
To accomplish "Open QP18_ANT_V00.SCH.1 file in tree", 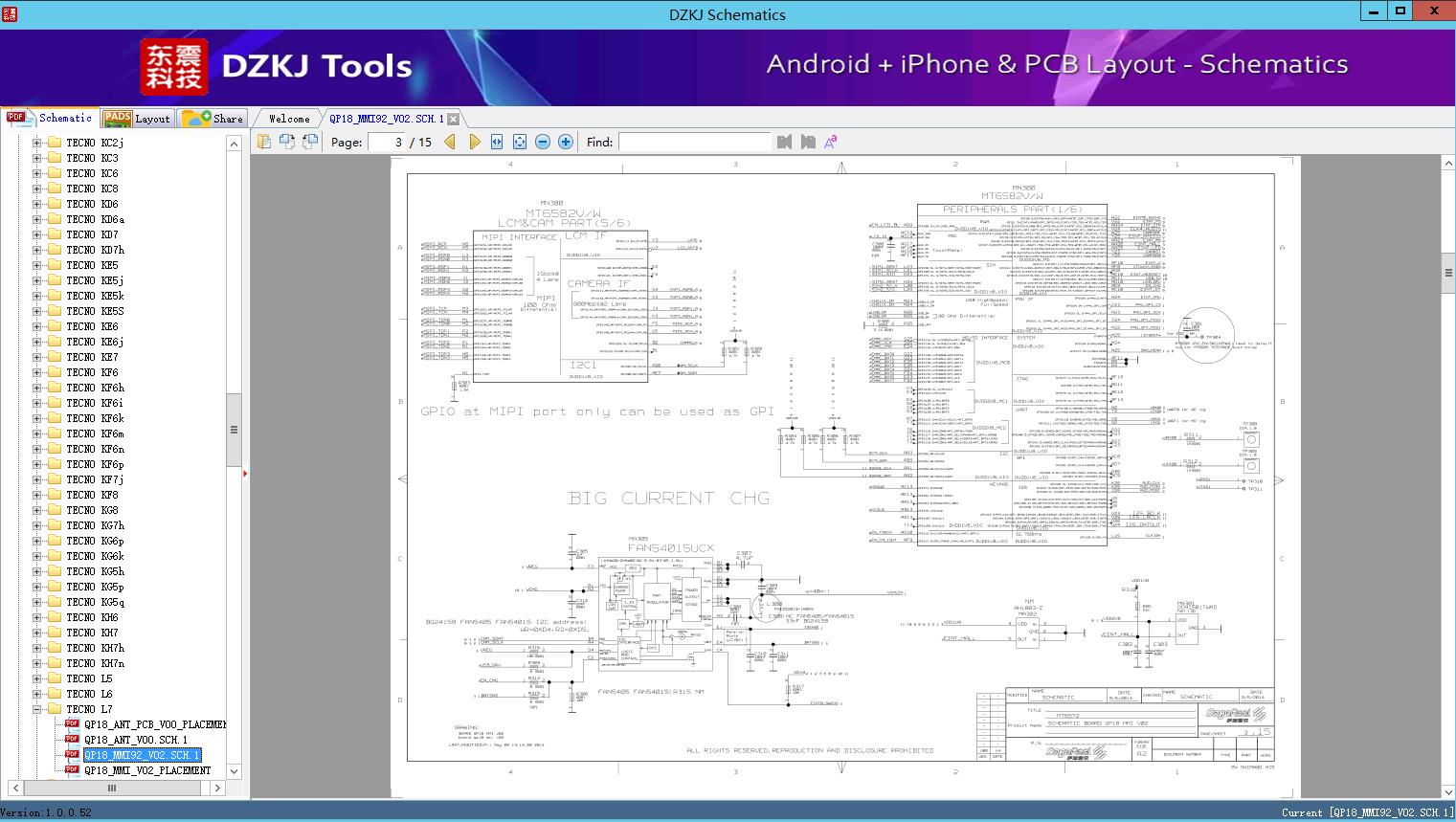I will tap(135, 740).
